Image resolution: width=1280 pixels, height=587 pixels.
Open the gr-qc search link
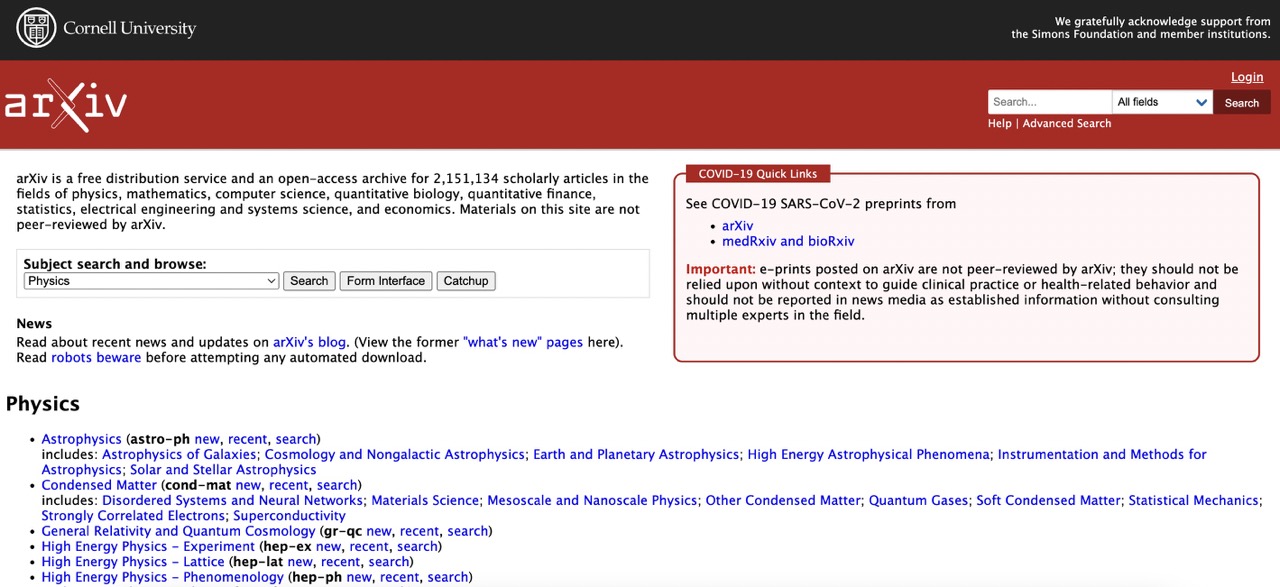tap(468, 531)
